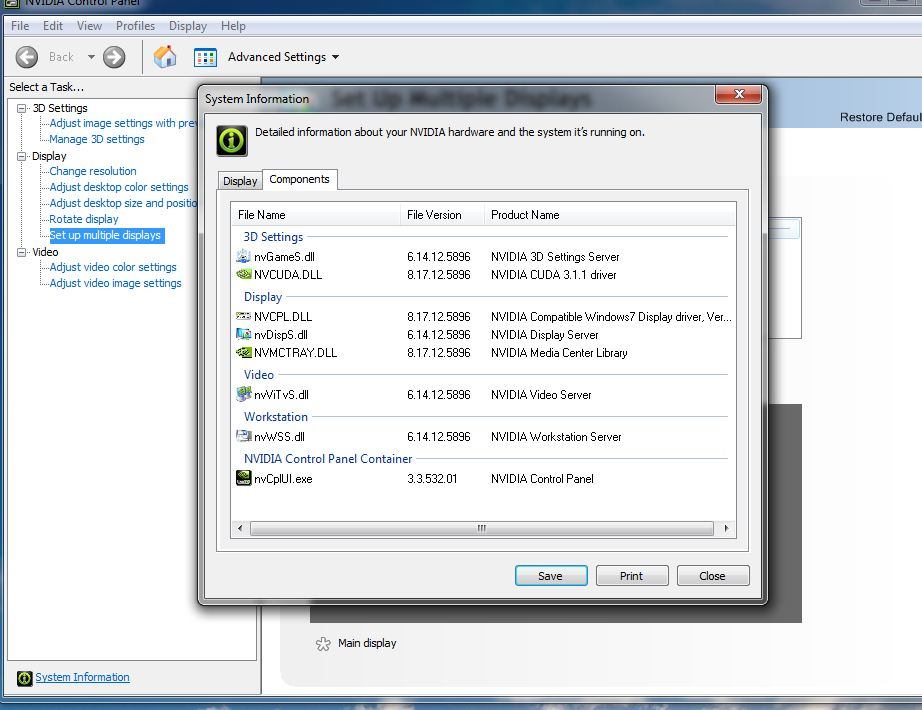Click the NVMCTRAY.DLL file icon
922x710 pixels.
[x=243, y=352]
